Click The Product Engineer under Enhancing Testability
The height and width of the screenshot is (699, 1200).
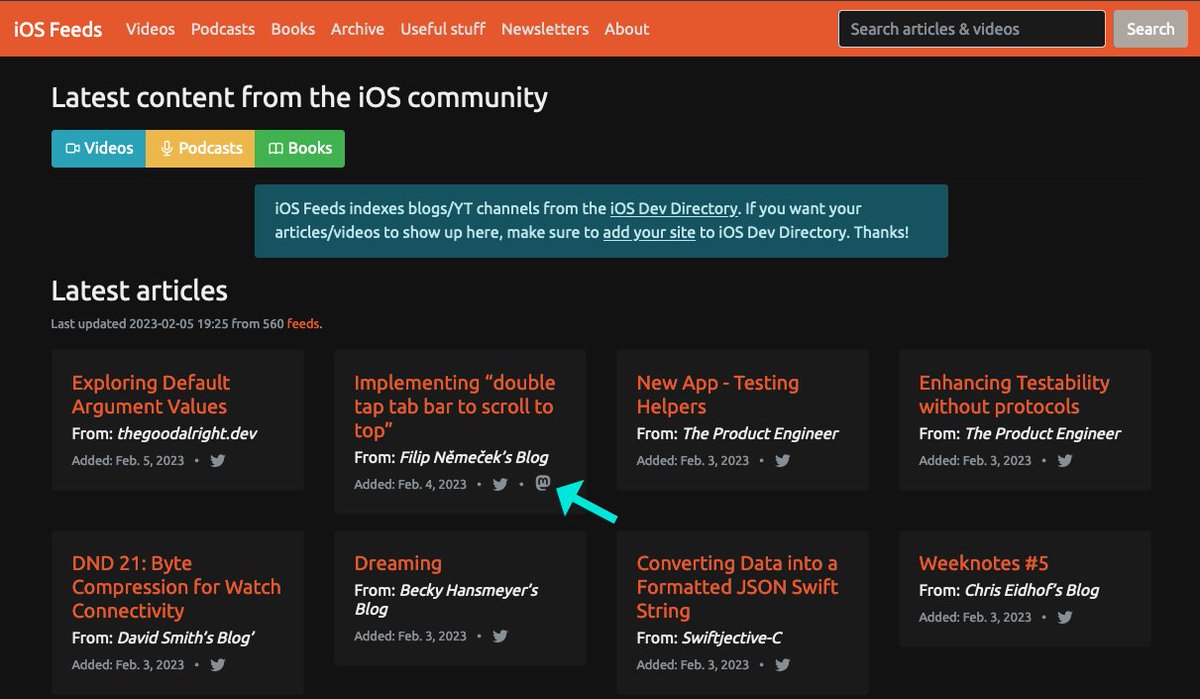tap(1043, 434)
